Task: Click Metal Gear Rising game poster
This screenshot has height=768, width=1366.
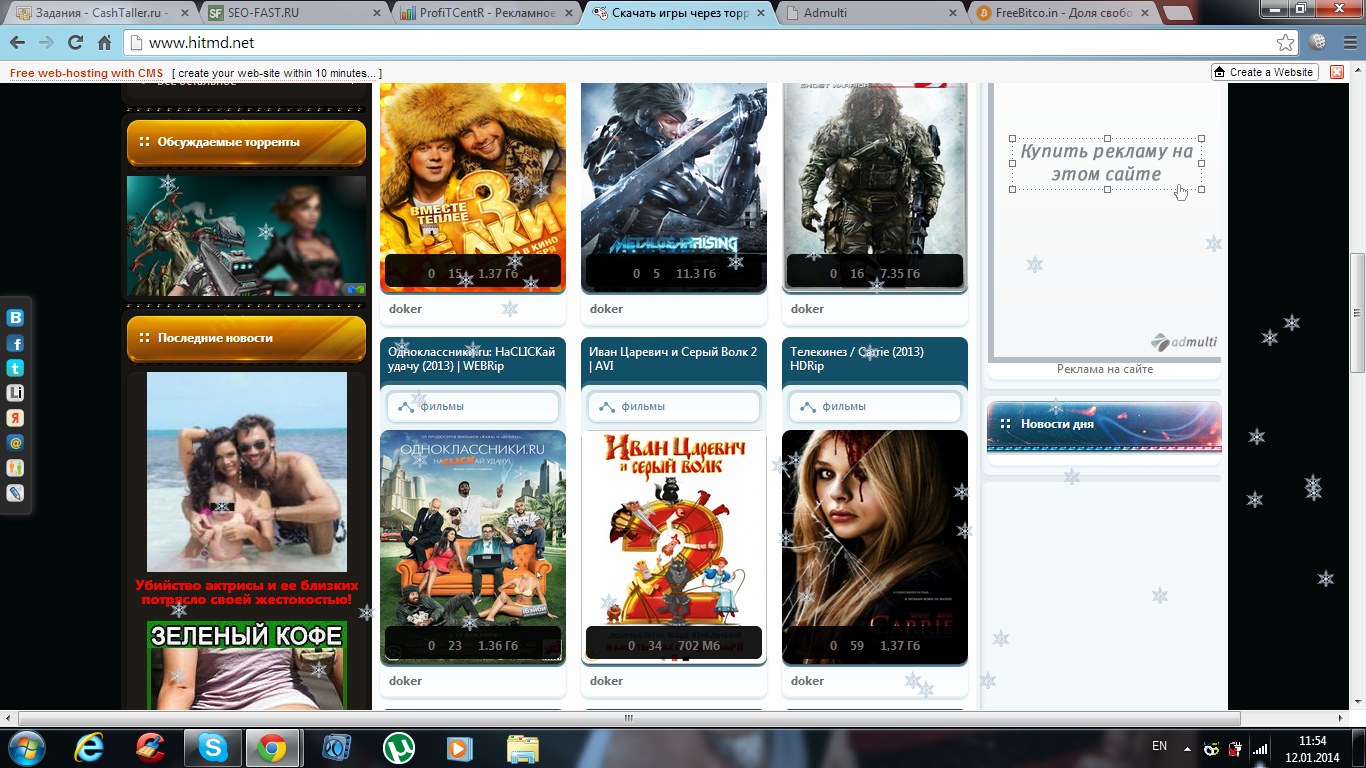Action: (x=674, y=188)
